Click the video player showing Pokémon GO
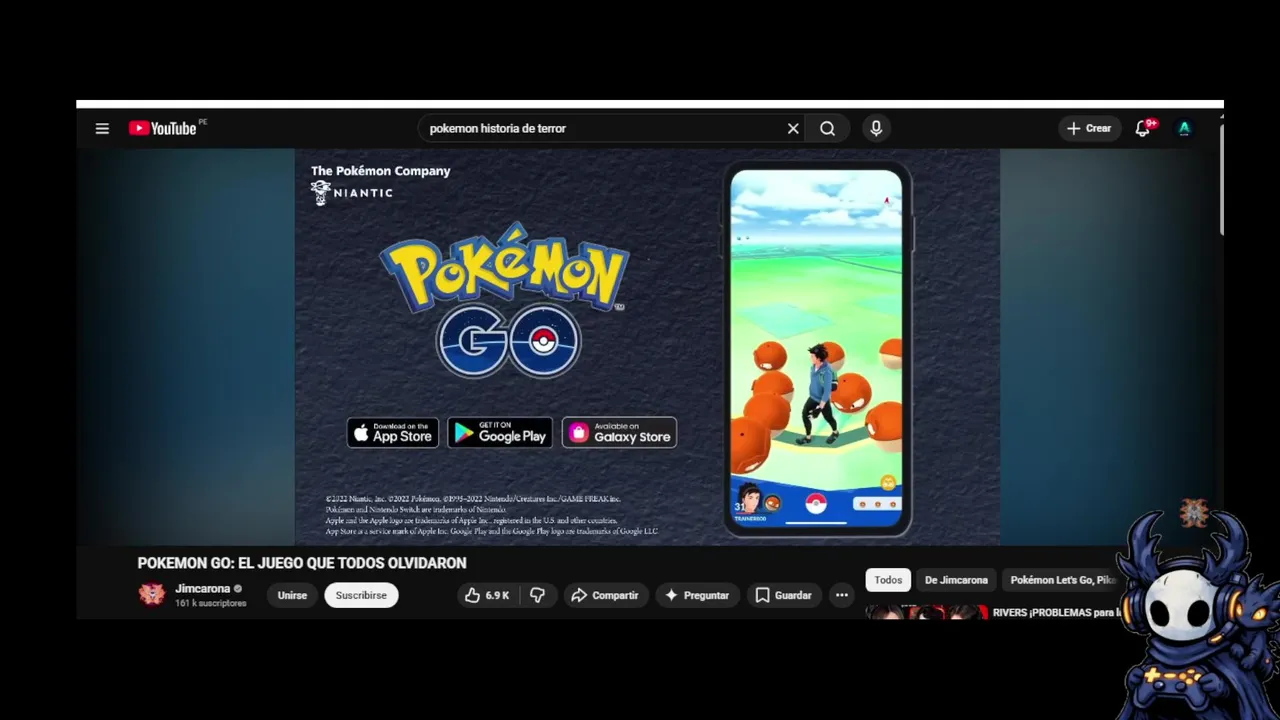Screen dimensions: 1280x720 coord(647,347)
